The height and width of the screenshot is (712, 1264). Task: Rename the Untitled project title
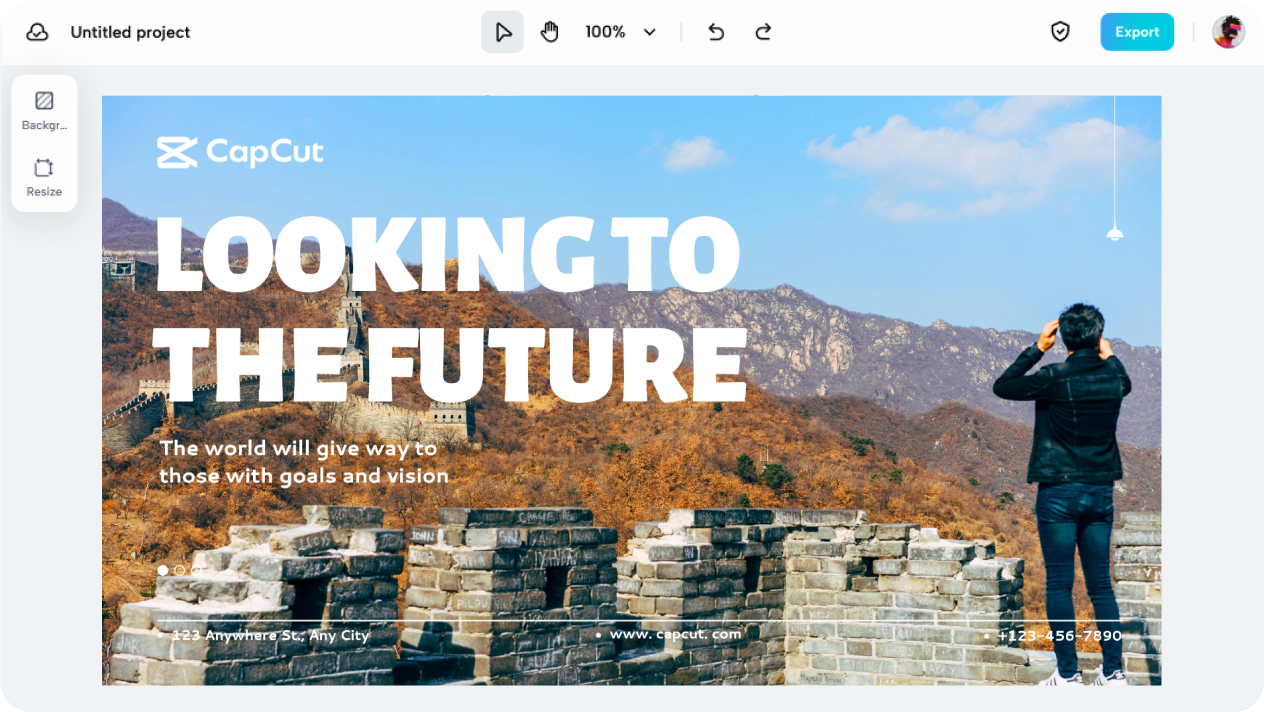pos(130,32)
